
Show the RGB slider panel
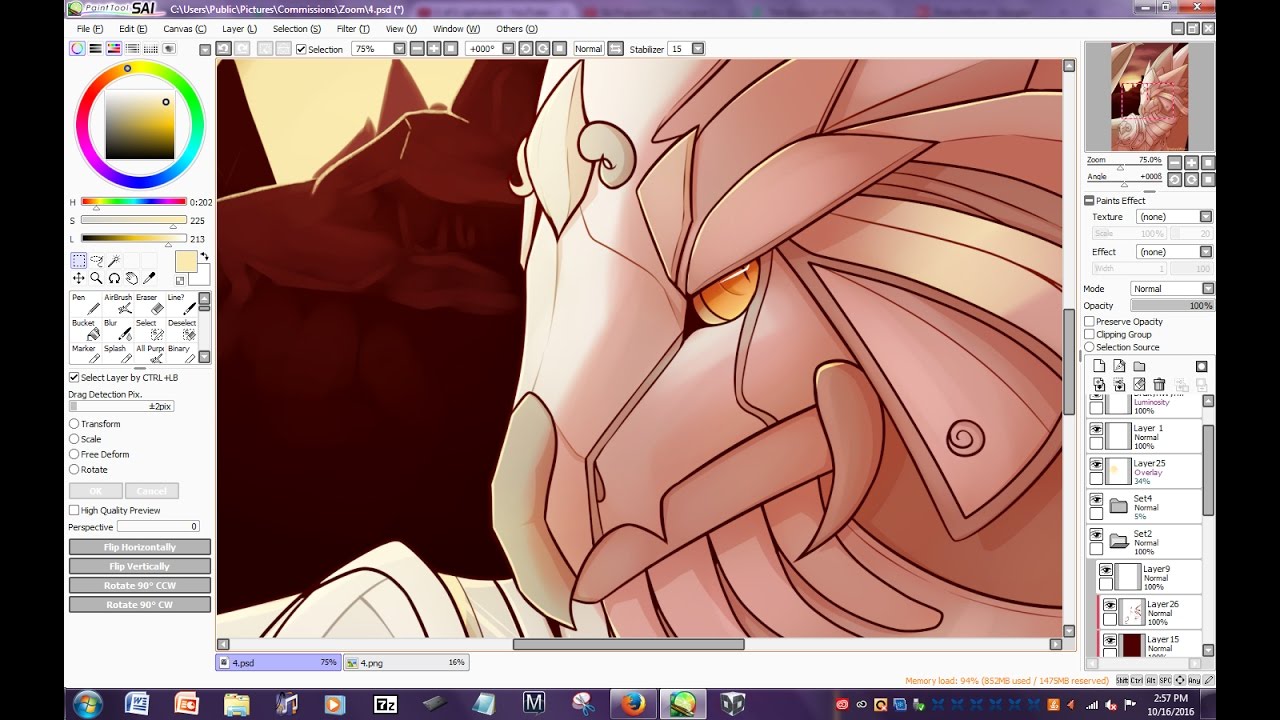96,48
